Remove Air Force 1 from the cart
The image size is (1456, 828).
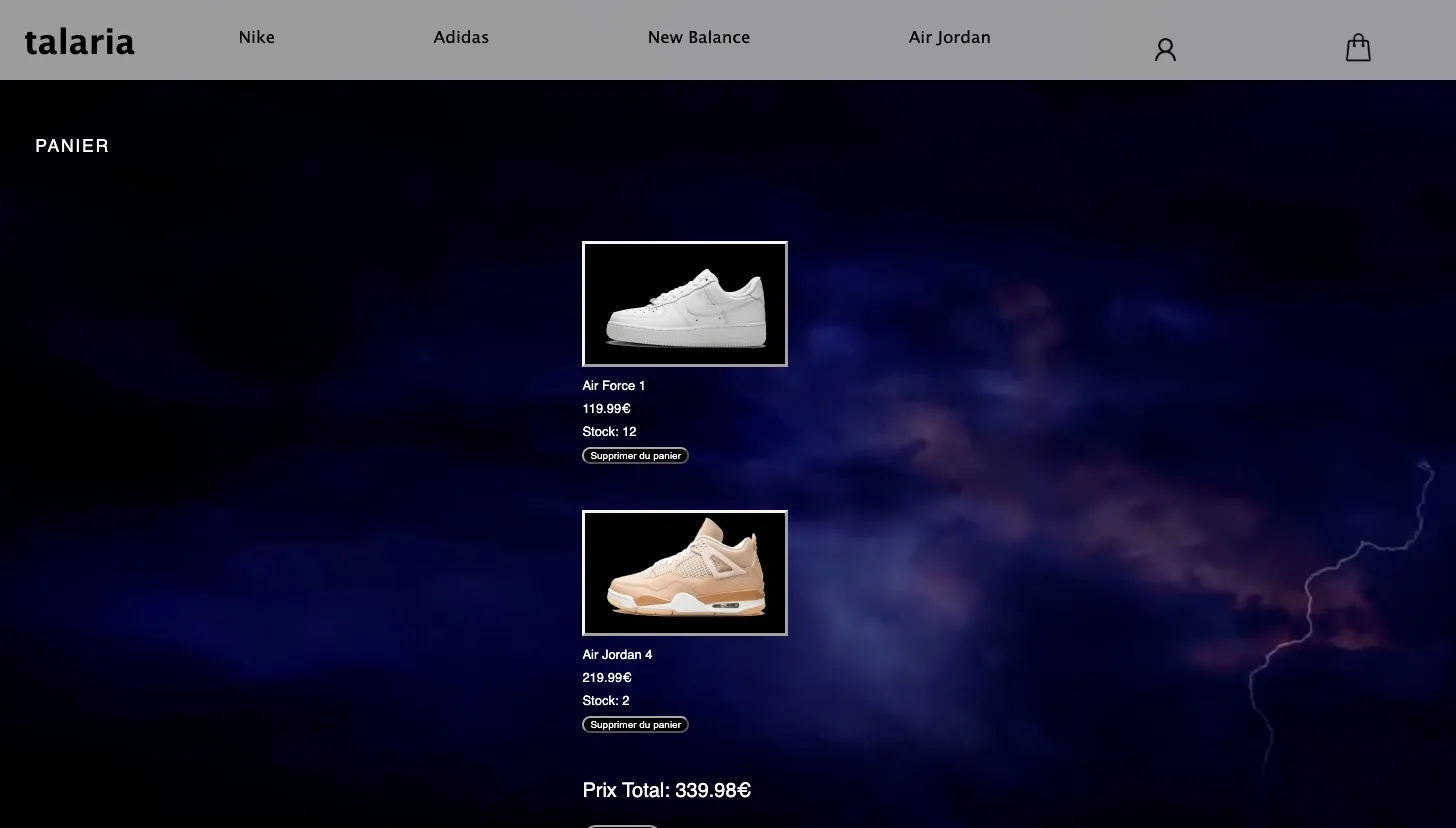pos(635,456)
